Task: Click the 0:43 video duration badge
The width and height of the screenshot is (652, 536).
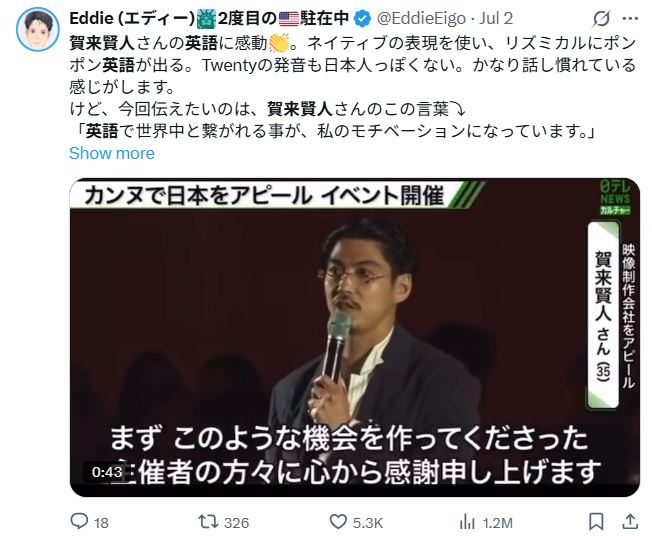Action: click(107, 472)
